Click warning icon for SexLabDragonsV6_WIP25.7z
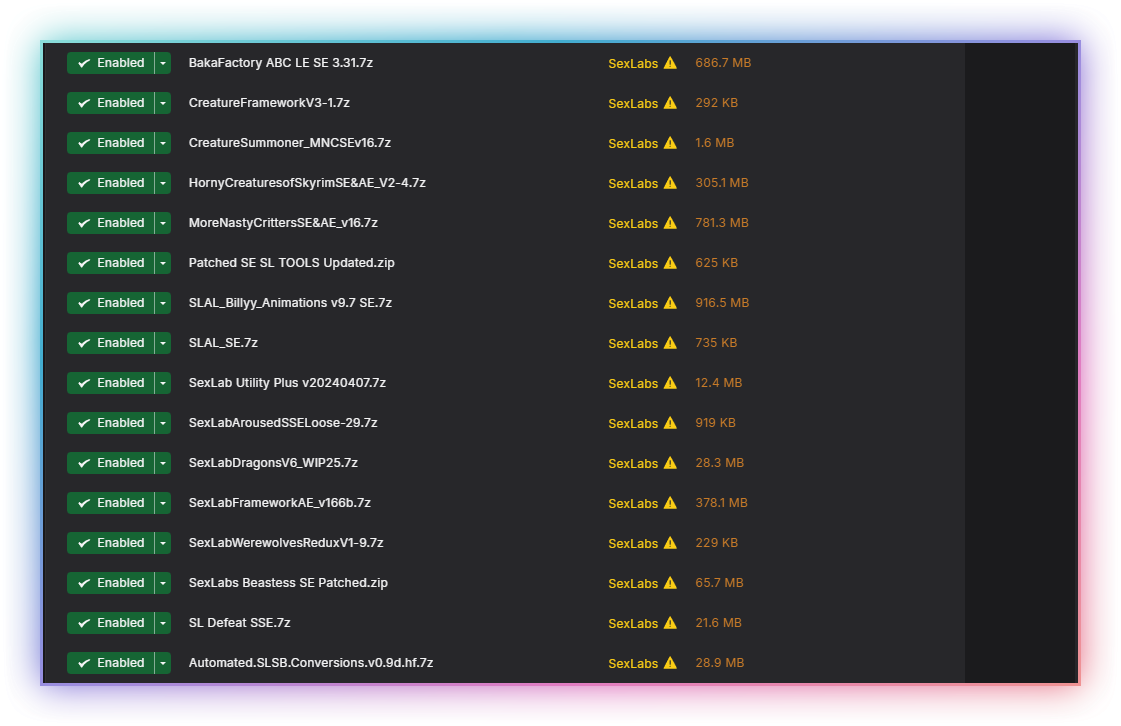 point(670,463)
